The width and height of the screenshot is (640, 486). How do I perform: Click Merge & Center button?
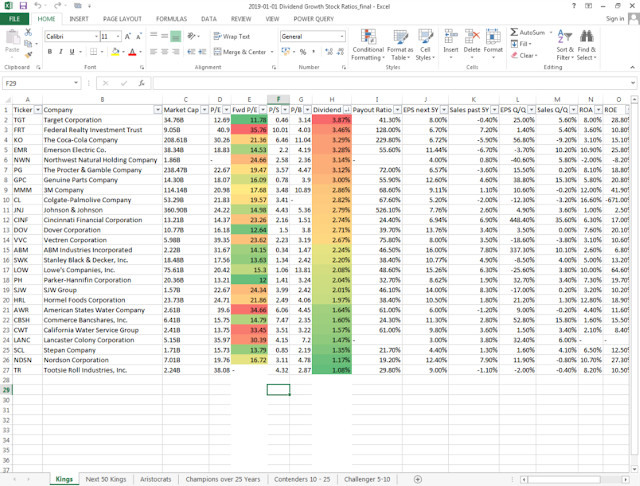click(x=240, y=52)
